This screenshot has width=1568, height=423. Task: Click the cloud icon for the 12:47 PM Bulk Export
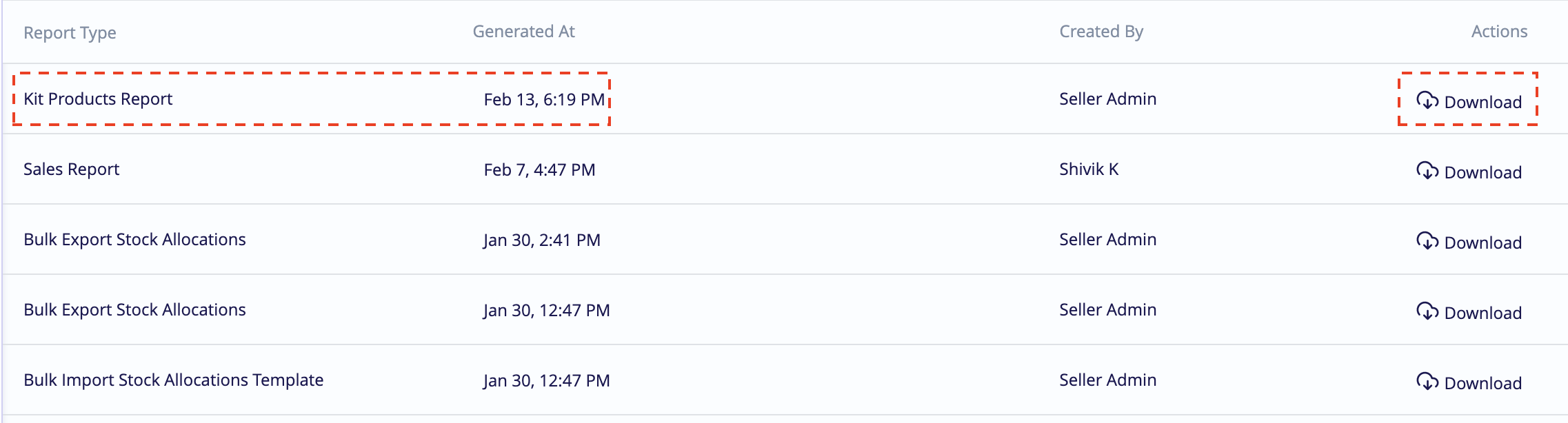(x=1427, y=311)
